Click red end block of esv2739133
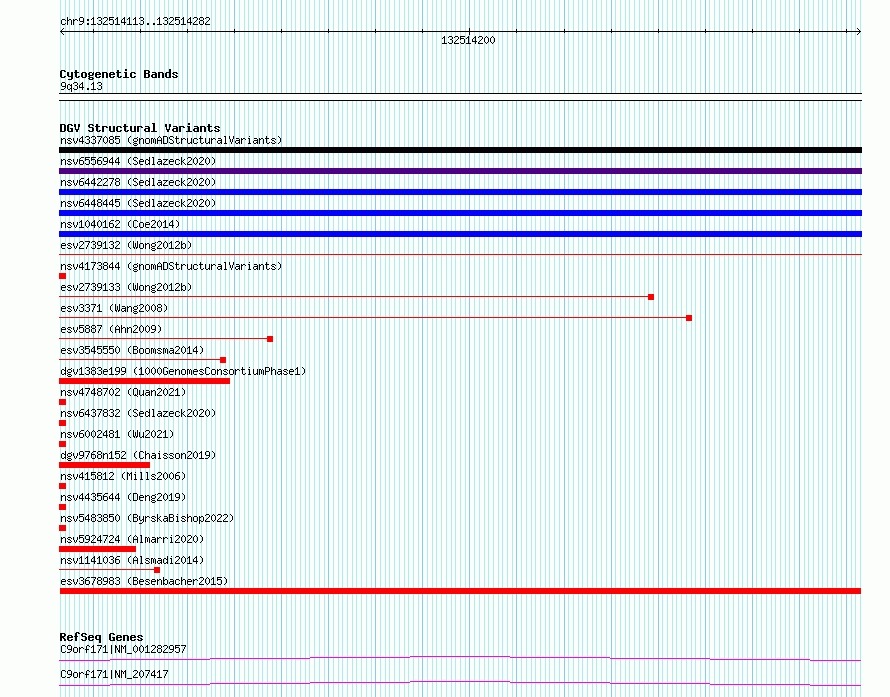 (651, 297)
